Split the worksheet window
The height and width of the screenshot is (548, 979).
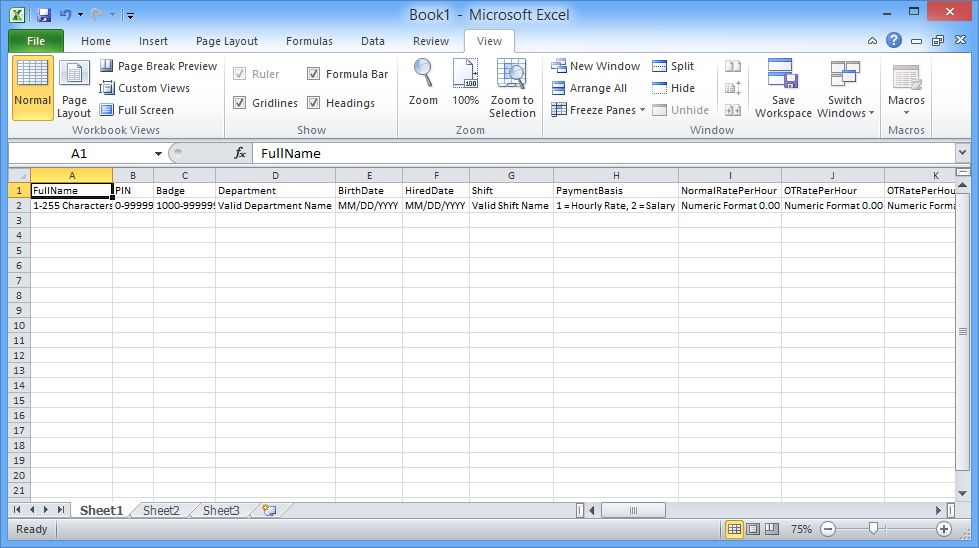point(673,66)
